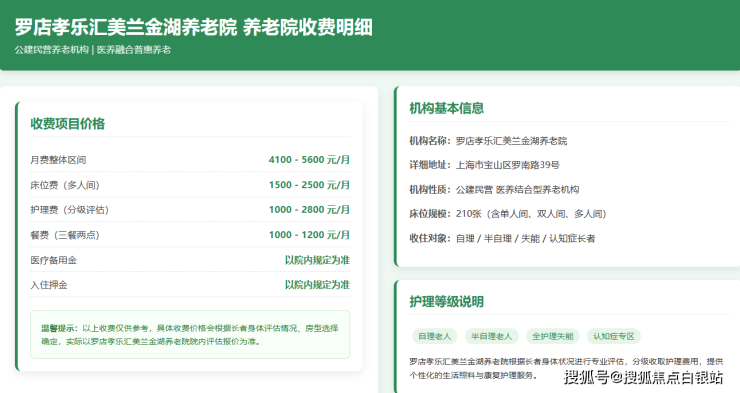Click the price 4100 - 5600 元/月

309,160
